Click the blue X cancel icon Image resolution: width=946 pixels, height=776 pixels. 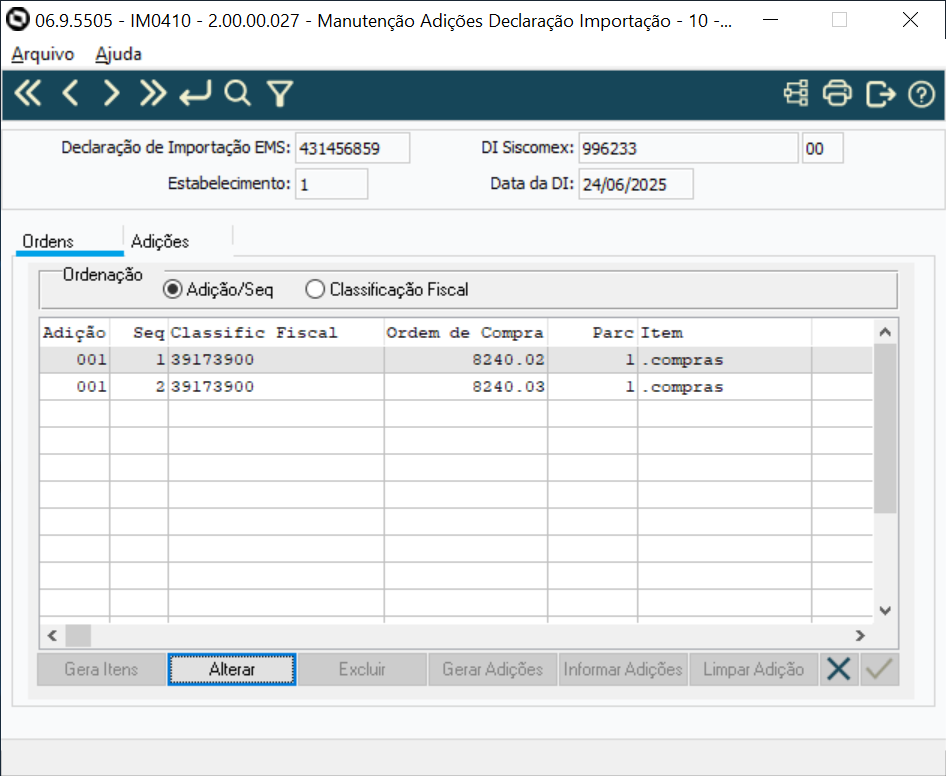coord(839,669)
